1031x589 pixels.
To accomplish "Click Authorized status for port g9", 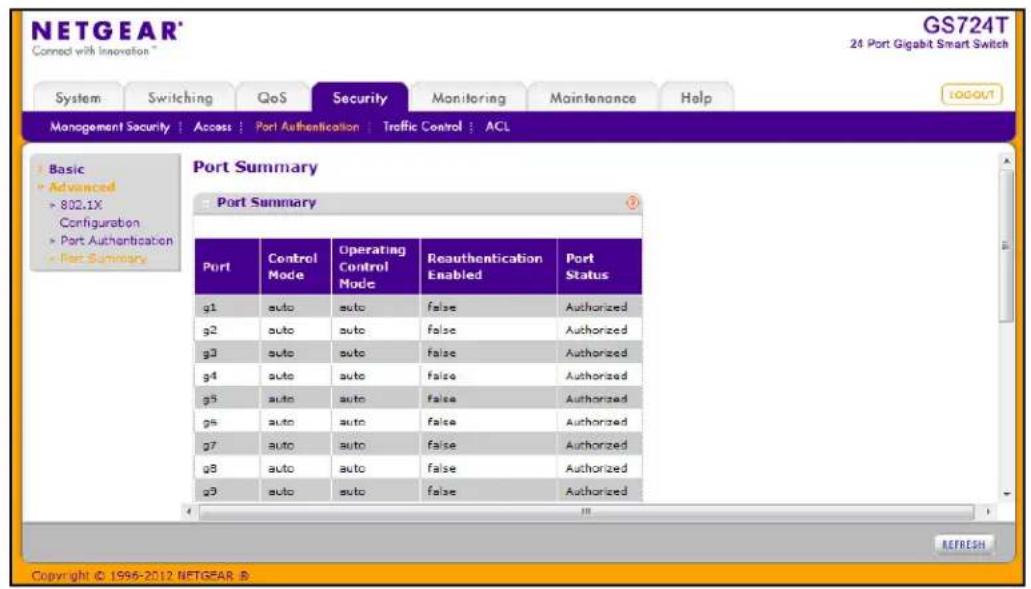I will pos(596,491).
